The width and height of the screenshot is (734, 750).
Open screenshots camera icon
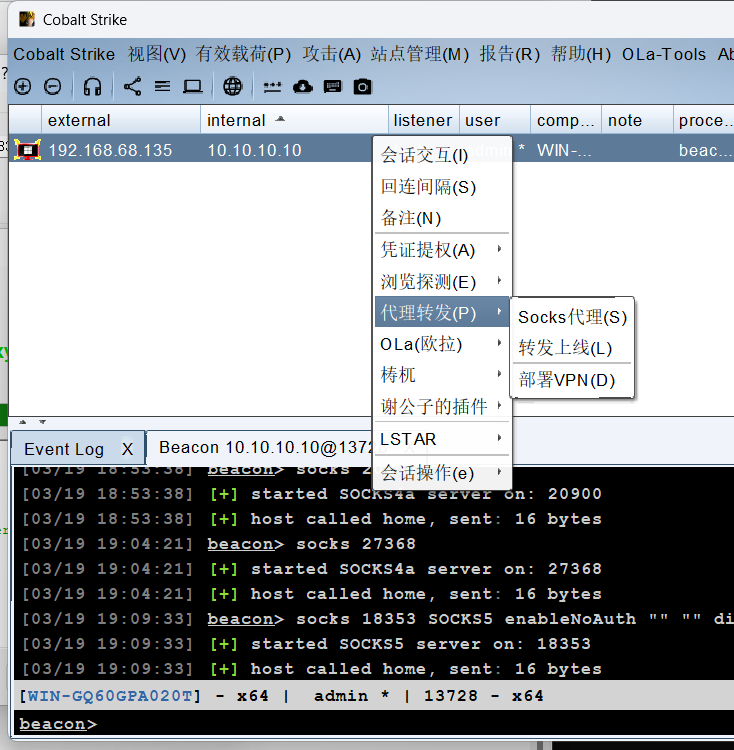pyautogui.click(x=362, y=87)
